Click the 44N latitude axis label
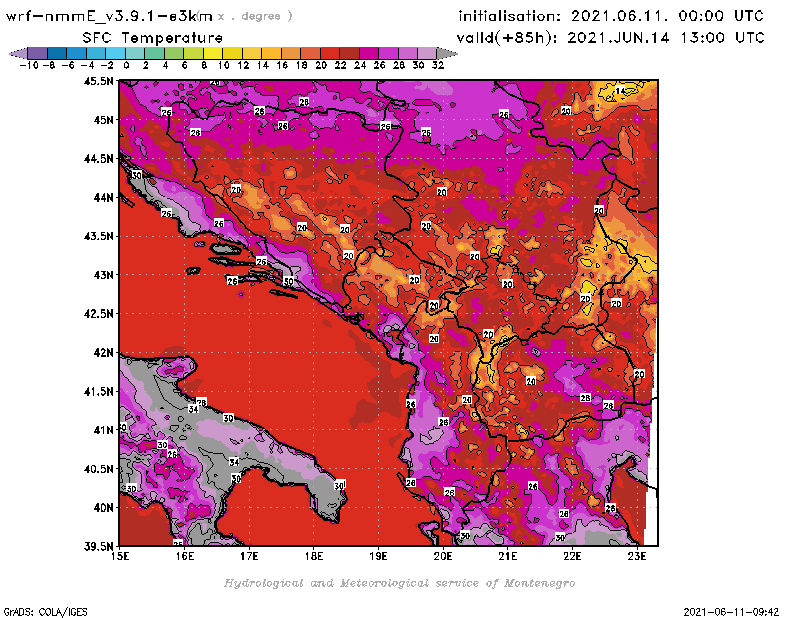This screenshot has height=618, width=800. 103,197
